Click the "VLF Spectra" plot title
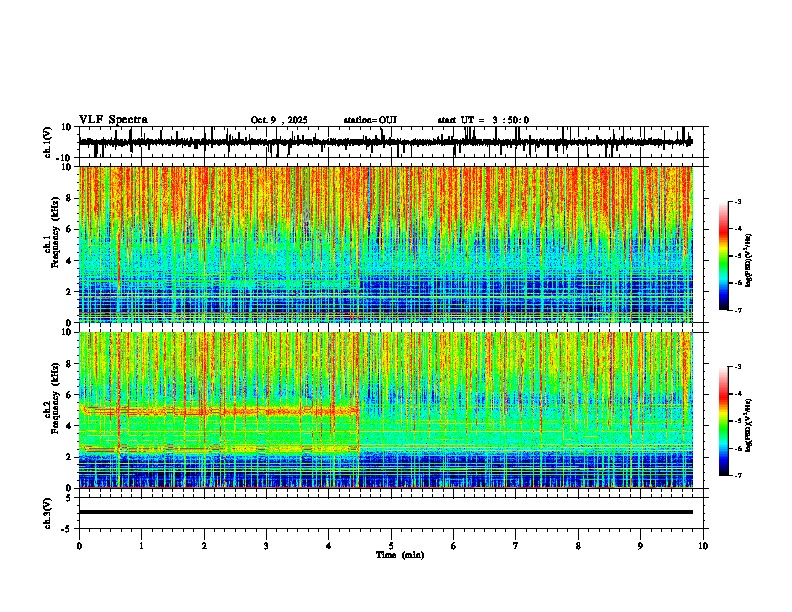The width and height of the screenshot is (792, 612). pyautogui.click(x=113, y=120)
